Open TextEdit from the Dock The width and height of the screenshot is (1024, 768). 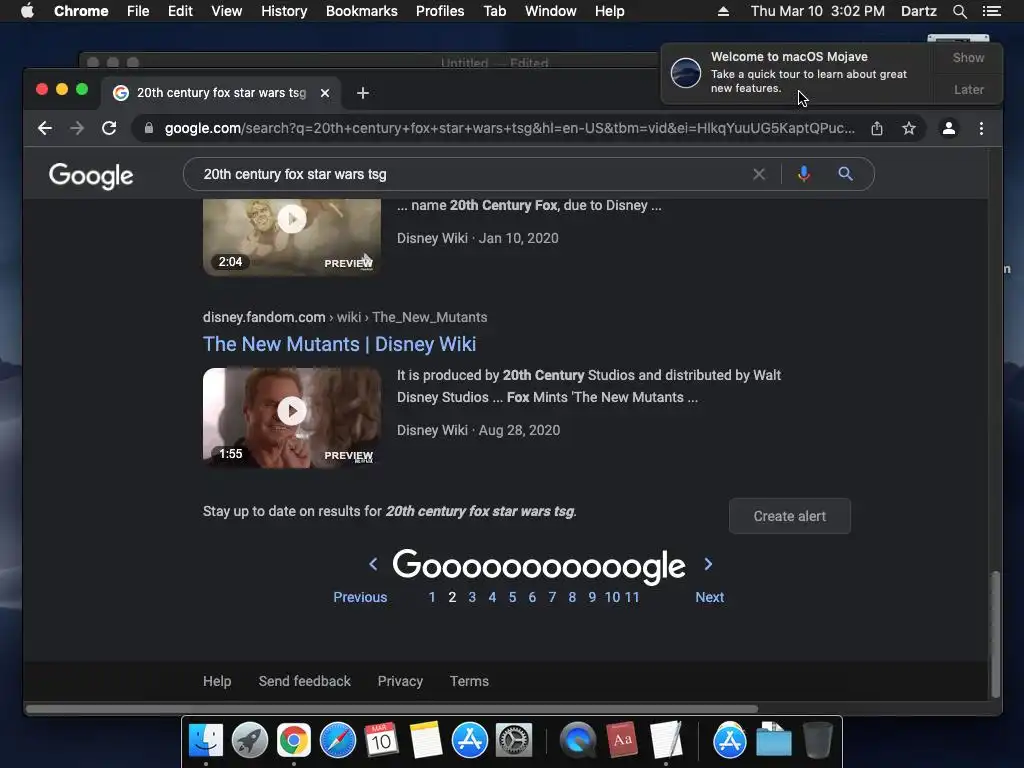click(666, 741)
